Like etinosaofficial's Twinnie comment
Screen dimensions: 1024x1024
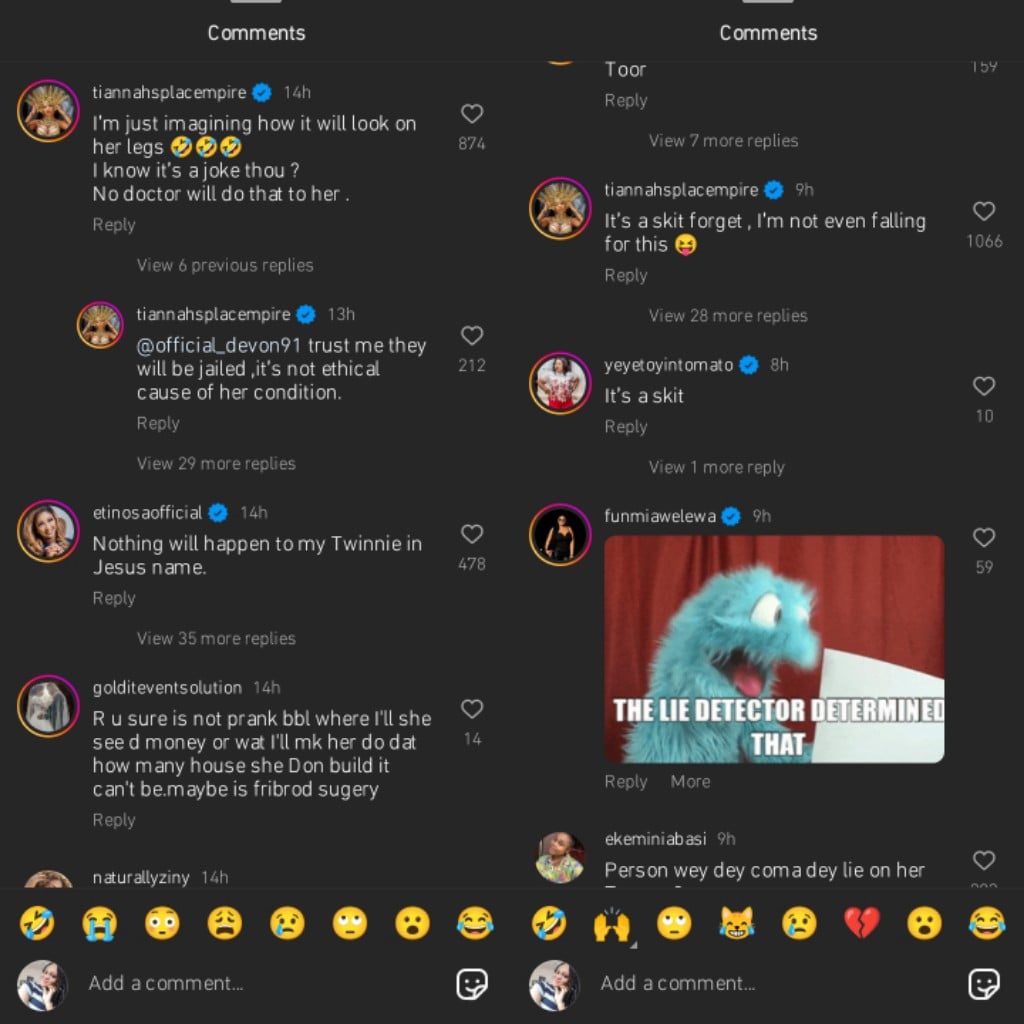pos(472,534)
